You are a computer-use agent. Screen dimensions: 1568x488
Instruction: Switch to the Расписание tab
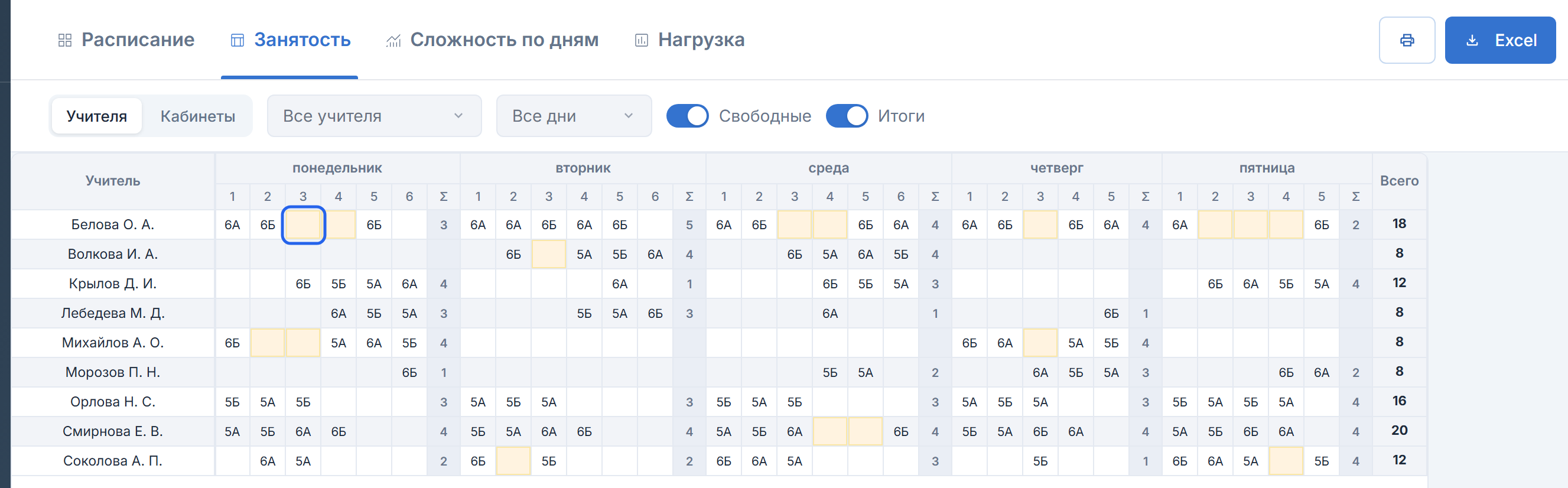click(x=126, y=40)
